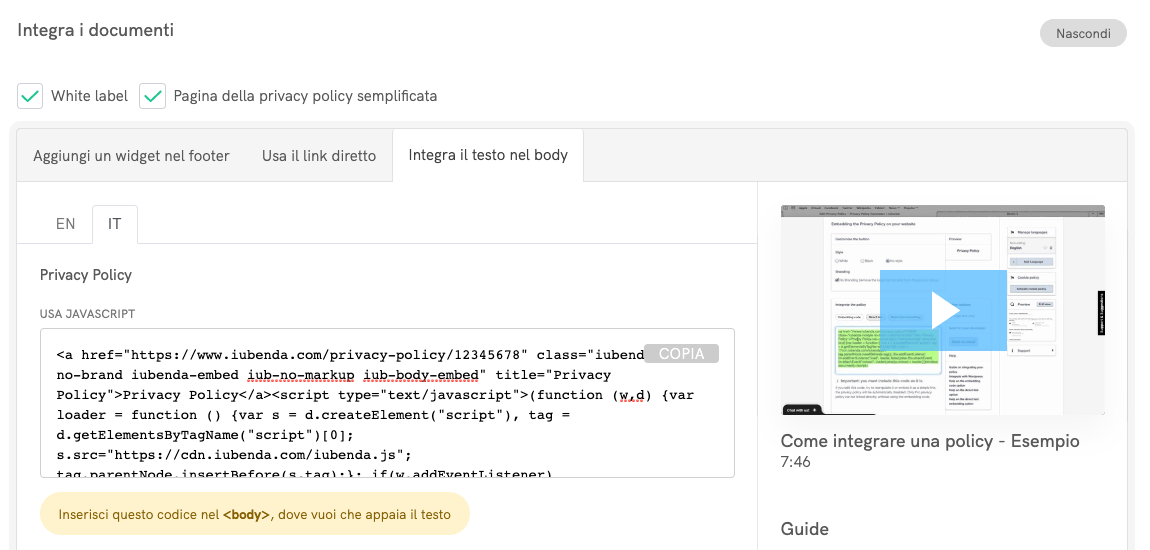The image size is (1150, 550).
Task: Open the Usa il link diretto tab
Action: [x=319, y=156]
